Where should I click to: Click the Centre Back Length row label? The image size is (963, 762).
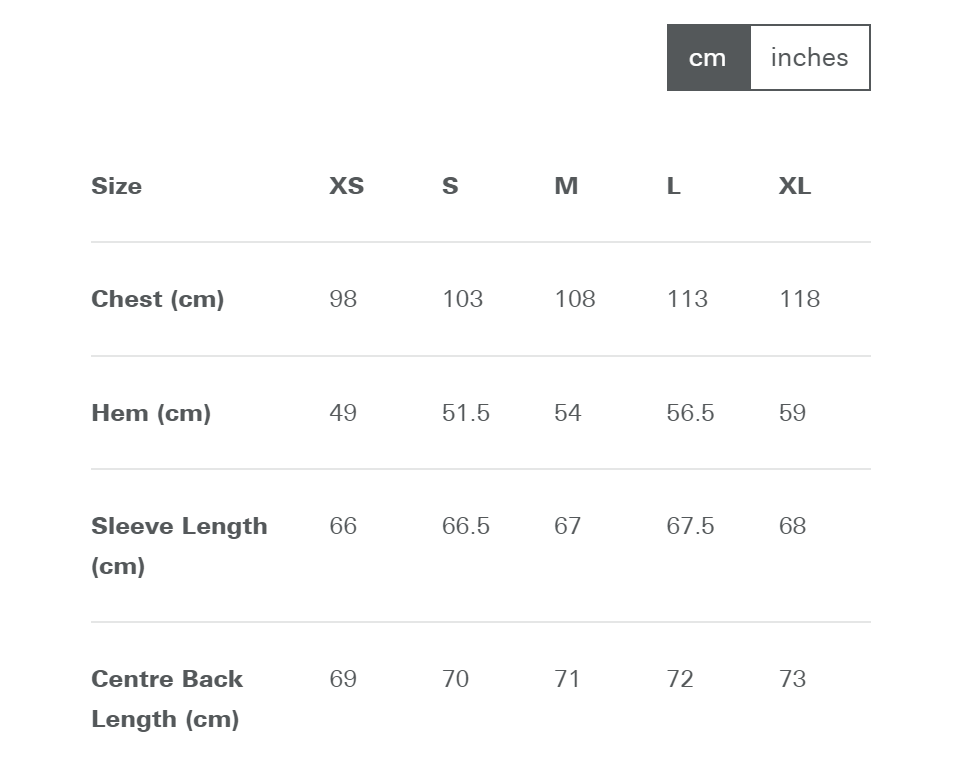click(167, 699)
